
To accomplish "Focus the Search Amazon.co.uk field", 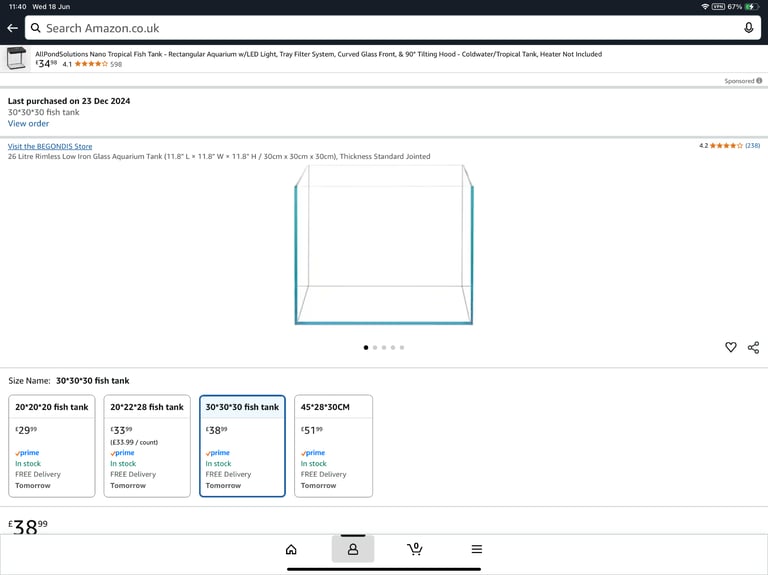I will click(x=393, y=28).
